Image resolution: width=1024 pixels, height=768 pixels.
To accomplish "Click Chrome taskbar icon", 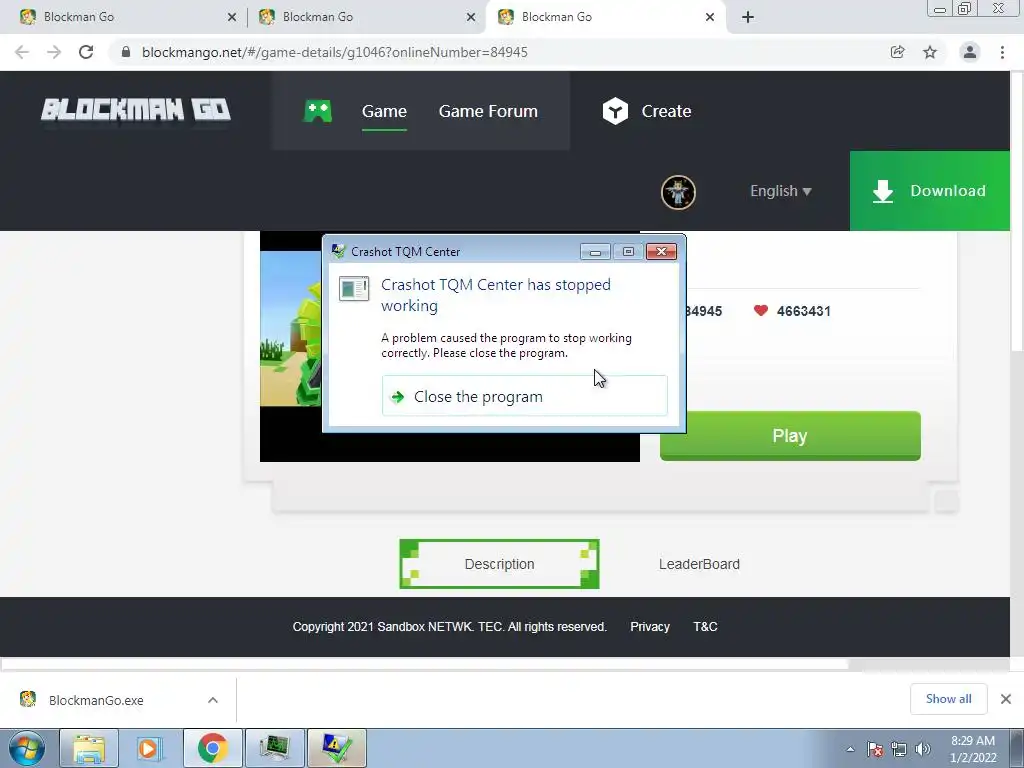I will 212,748.
